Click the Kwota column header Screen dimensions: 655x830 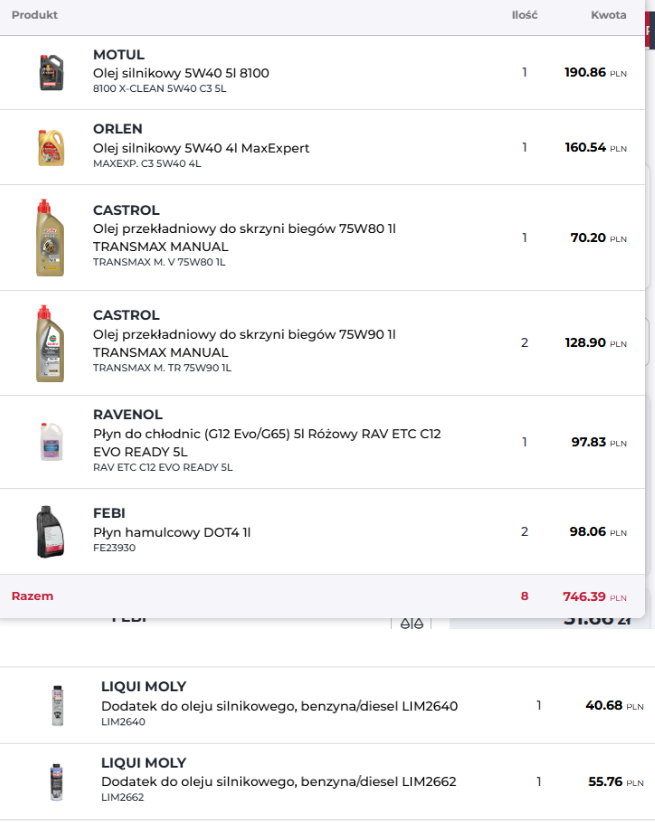pos(608,15)
